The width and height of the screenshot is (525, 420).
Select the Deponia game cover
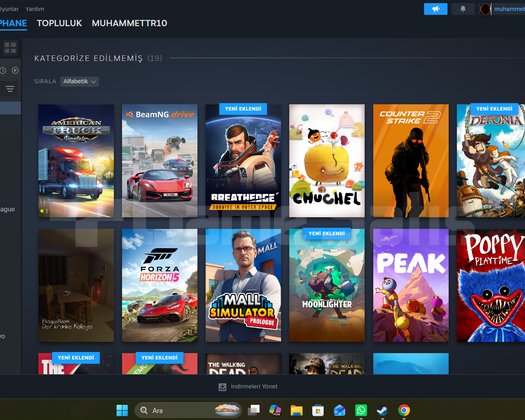pos(491,160)
